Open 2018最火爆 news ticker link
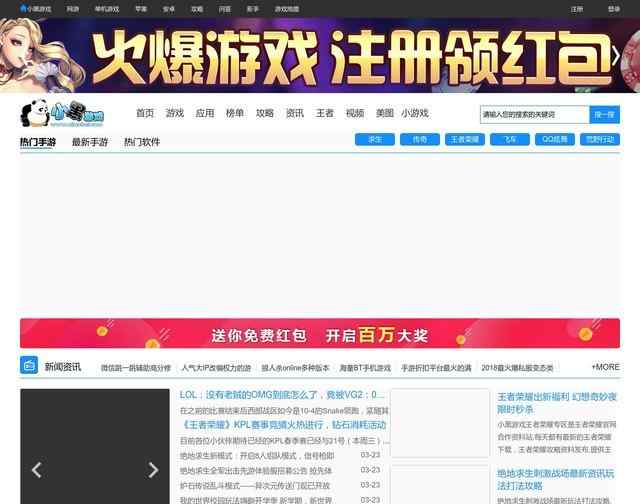The image size is (640, 504). (517, 368)
